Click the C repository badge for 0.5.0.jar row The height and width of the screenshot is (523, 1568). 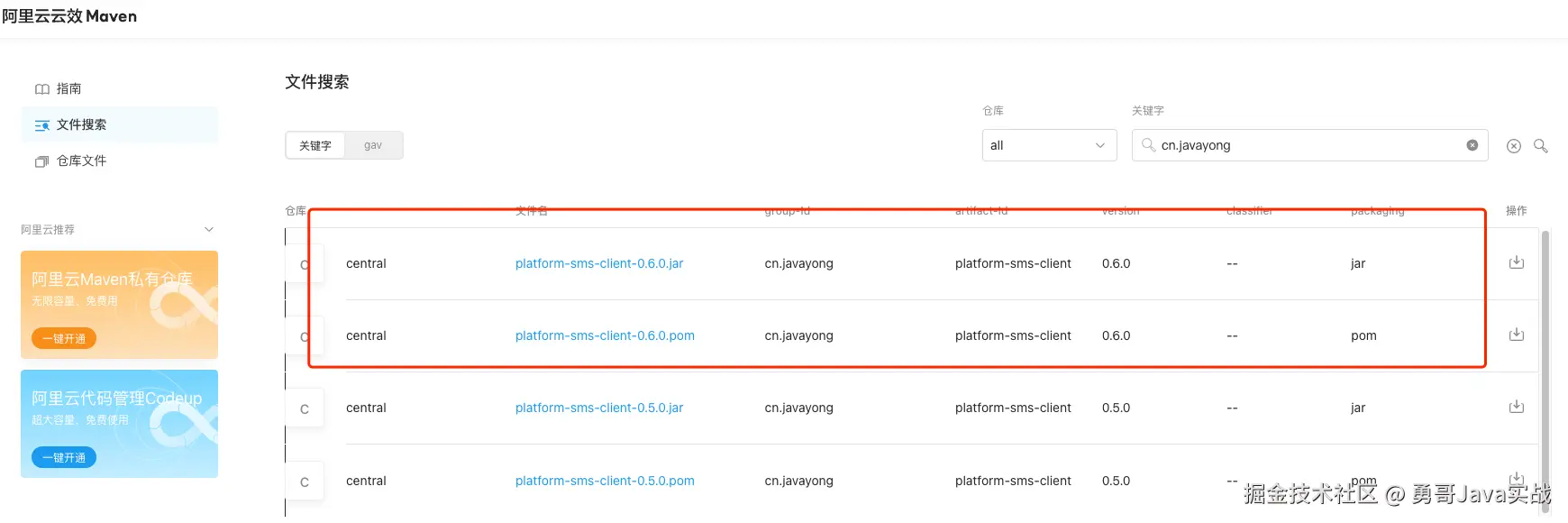click(x=305, y=408)
